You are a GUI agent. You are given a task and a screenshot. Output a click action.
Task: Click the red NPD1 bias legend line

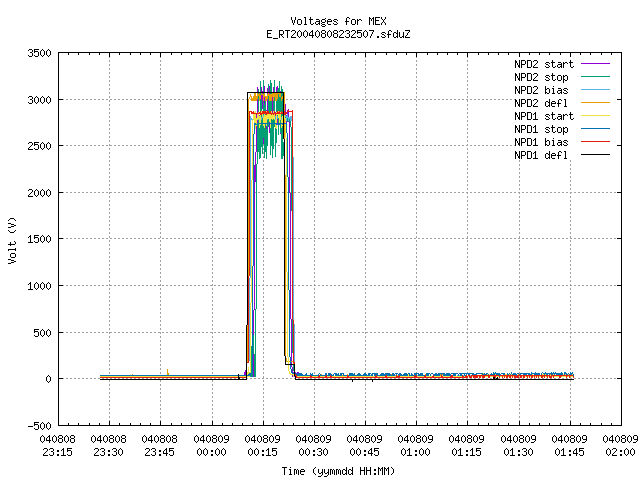(595, 142)
